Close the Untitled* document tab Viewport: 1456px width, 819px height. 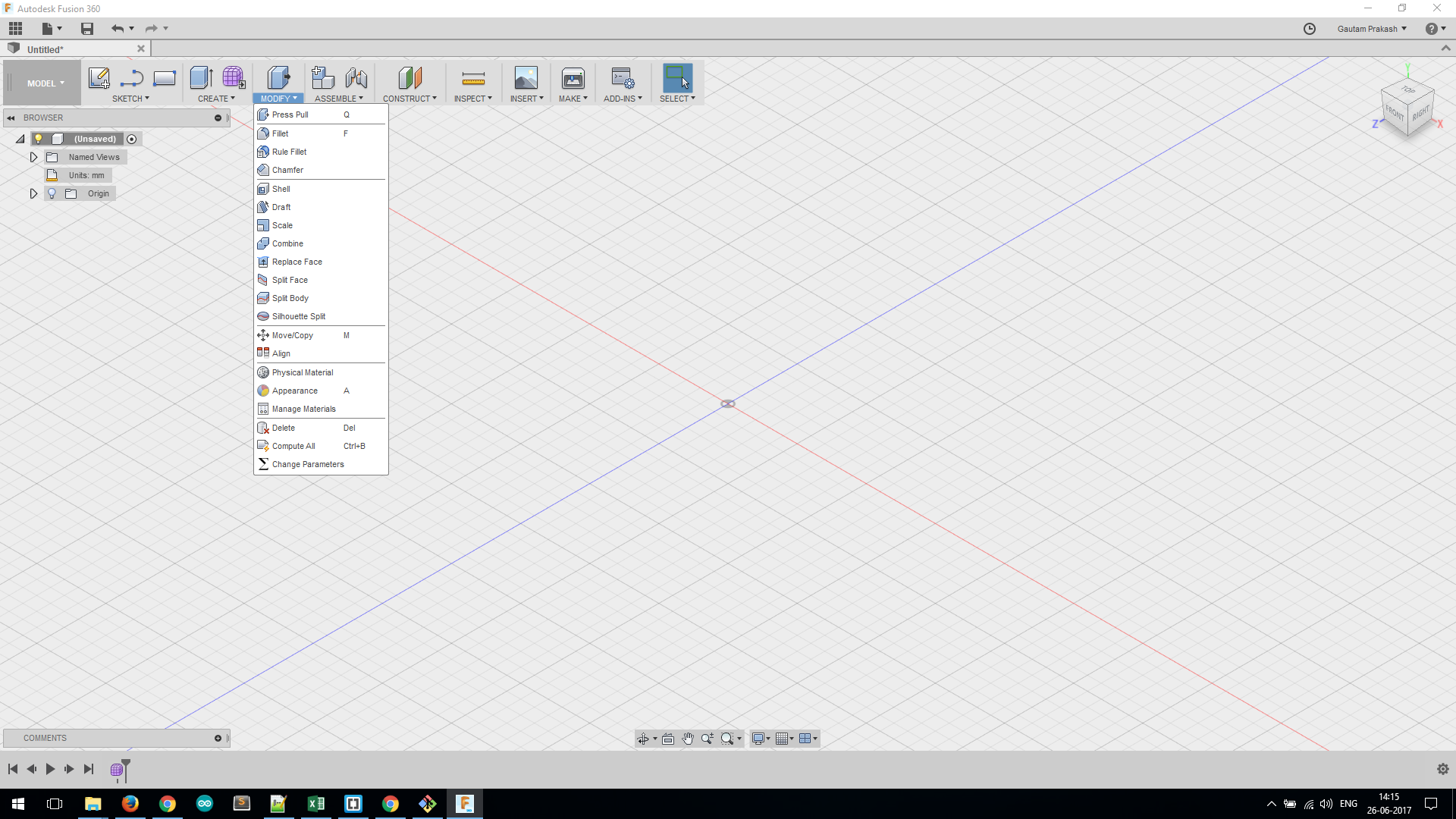click(140, 49)
